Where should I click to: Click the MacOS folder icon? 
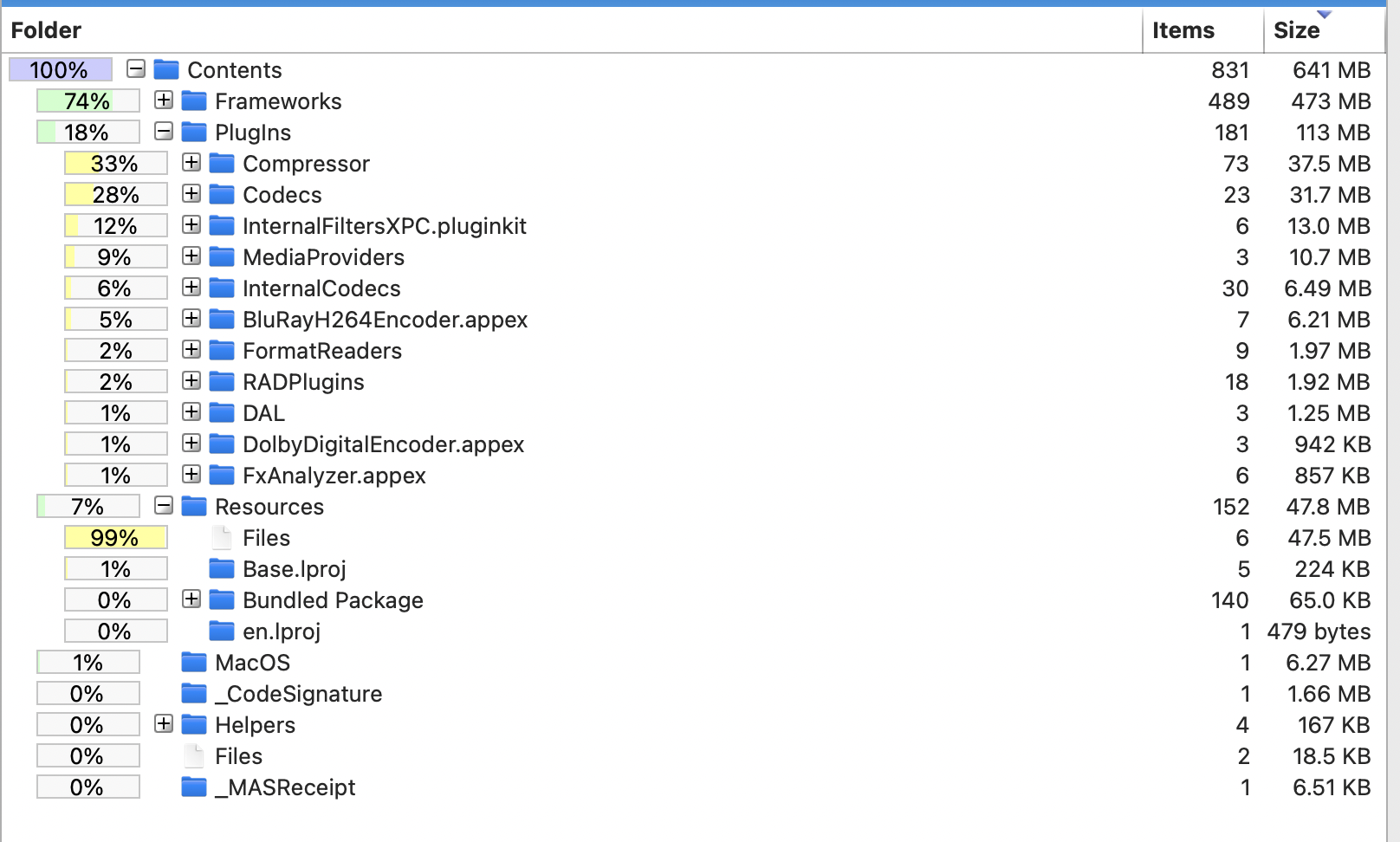pyautogui.click(x=194, y=663)
